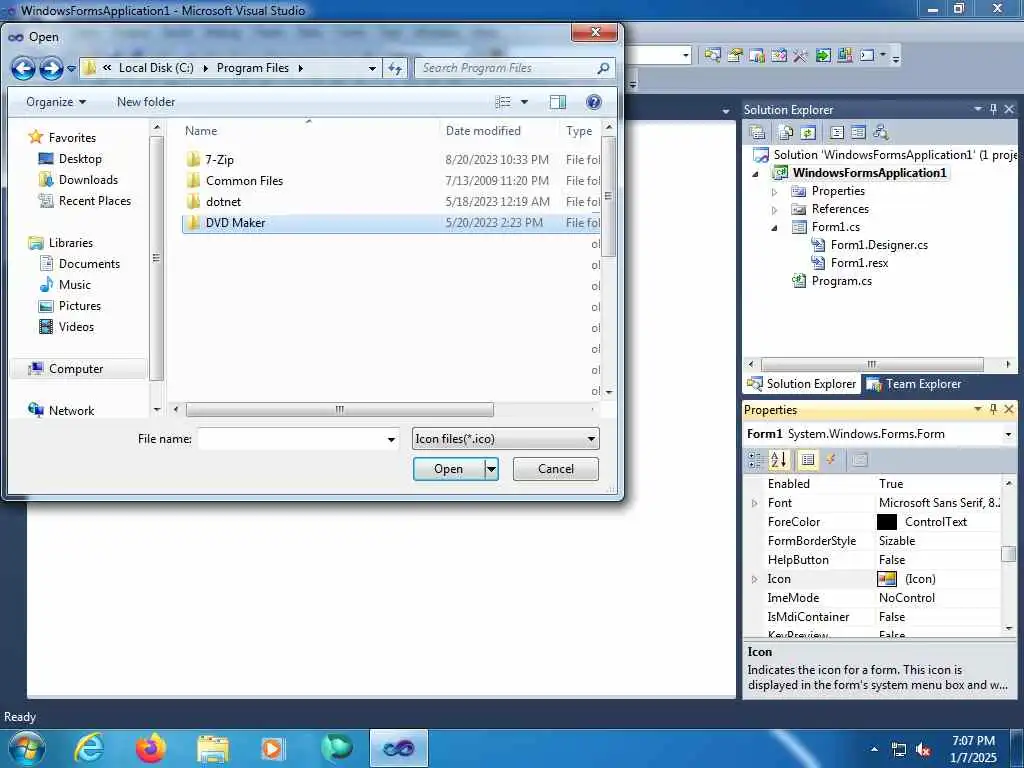Collapse Form1.cs node
Viewport: 1024px width, 768px height.
[x=775, y=228]
